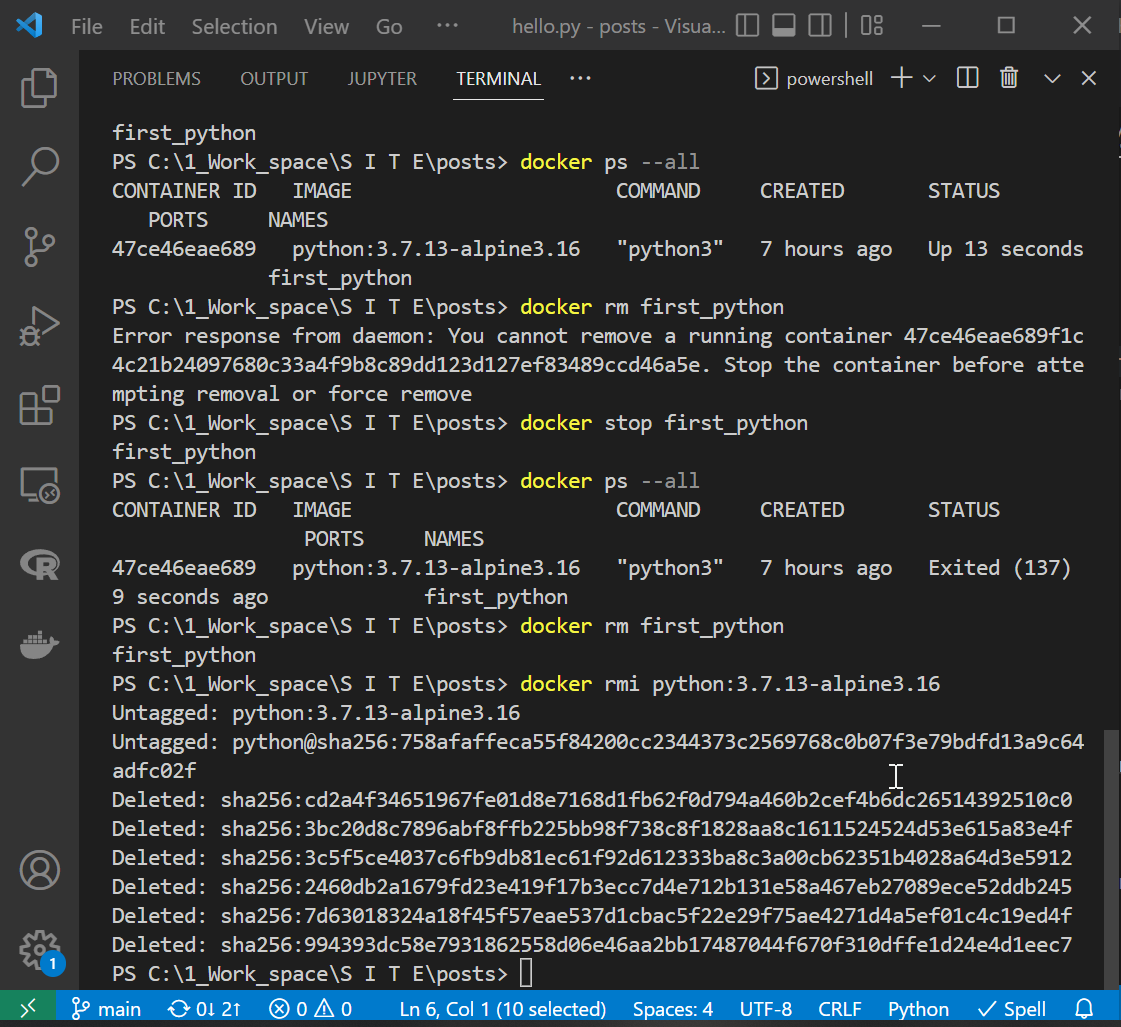Open the Extensions marketplace view
The height and width of the screenshot is (1027, 1121).
click(39, 406)
